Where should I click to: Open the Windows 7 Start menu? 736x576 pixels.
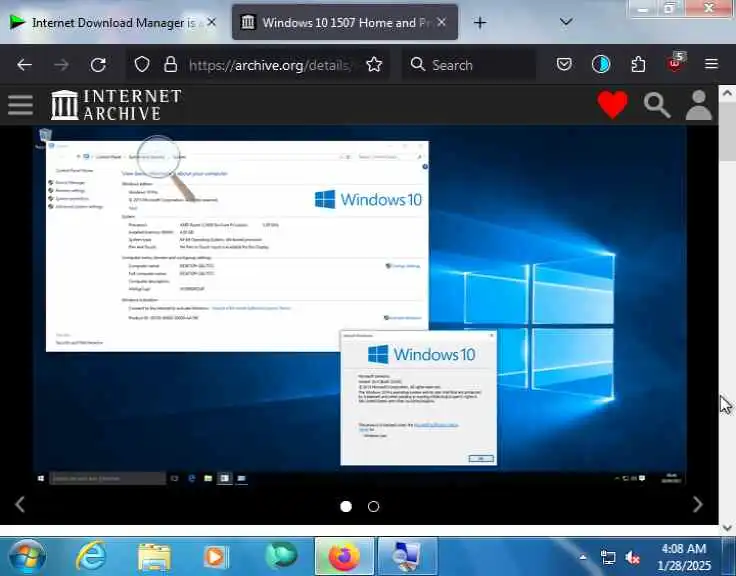click(27, 557)
